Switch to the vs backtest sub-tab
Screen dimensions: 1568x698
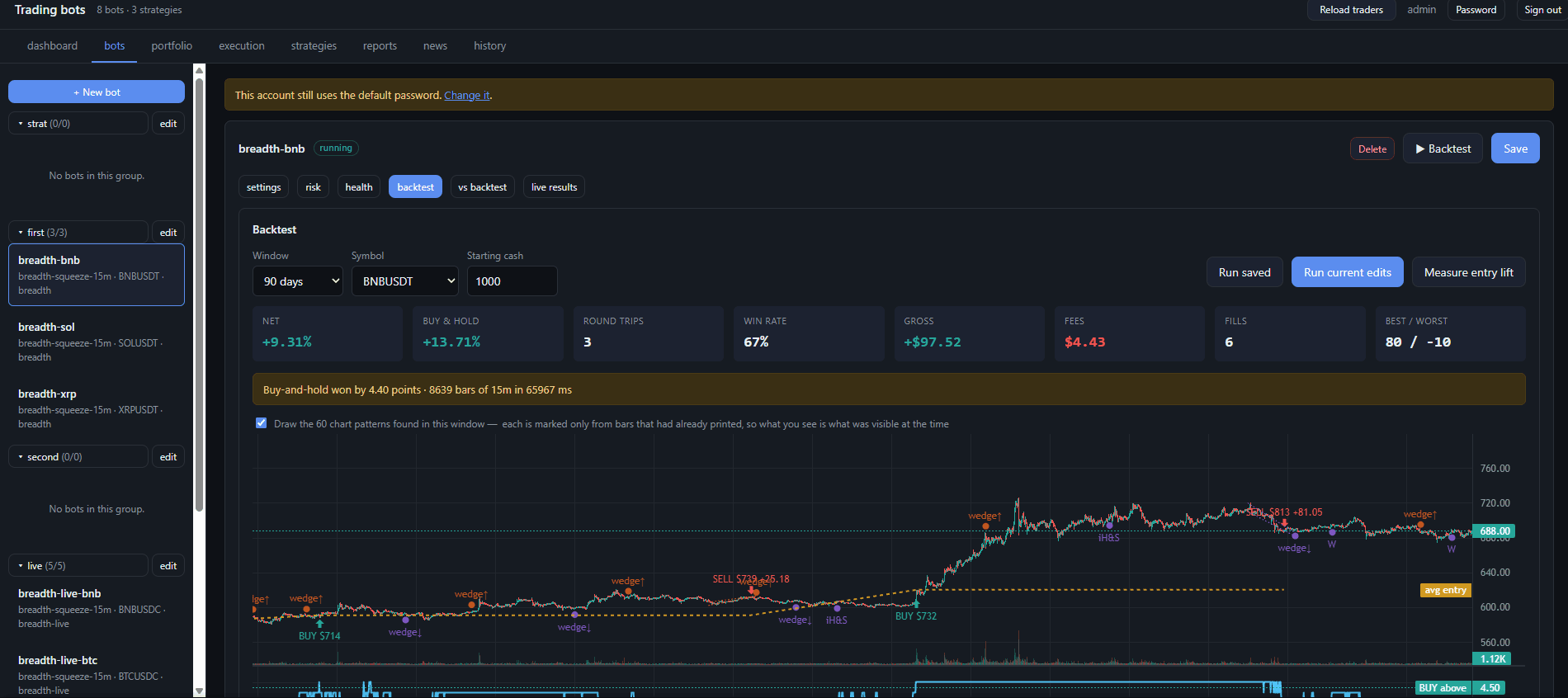[482, 186]
